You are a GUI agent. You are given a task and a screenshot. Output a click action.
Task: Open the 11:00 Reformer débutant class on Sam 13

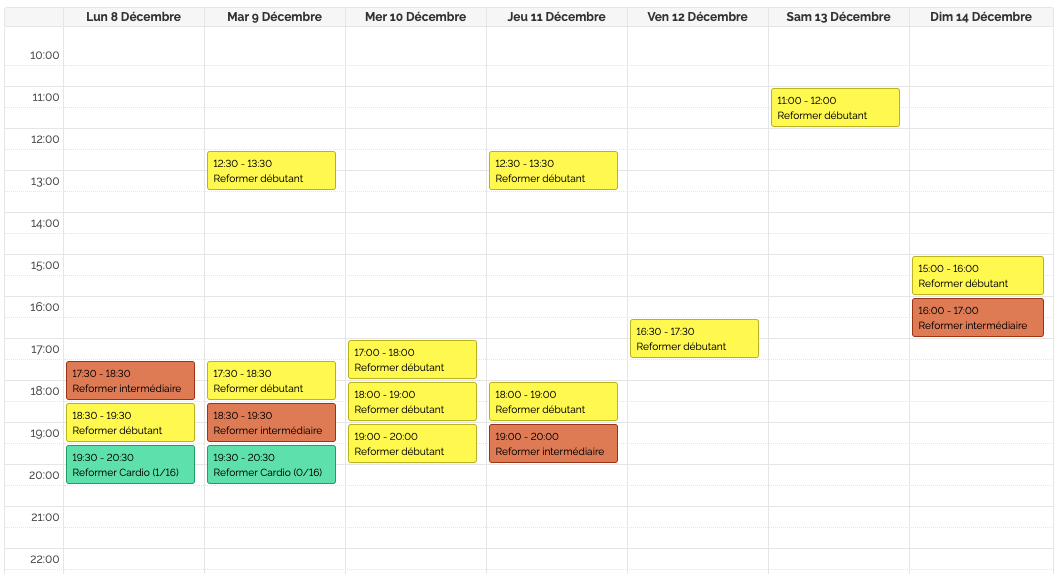point(835,107)
